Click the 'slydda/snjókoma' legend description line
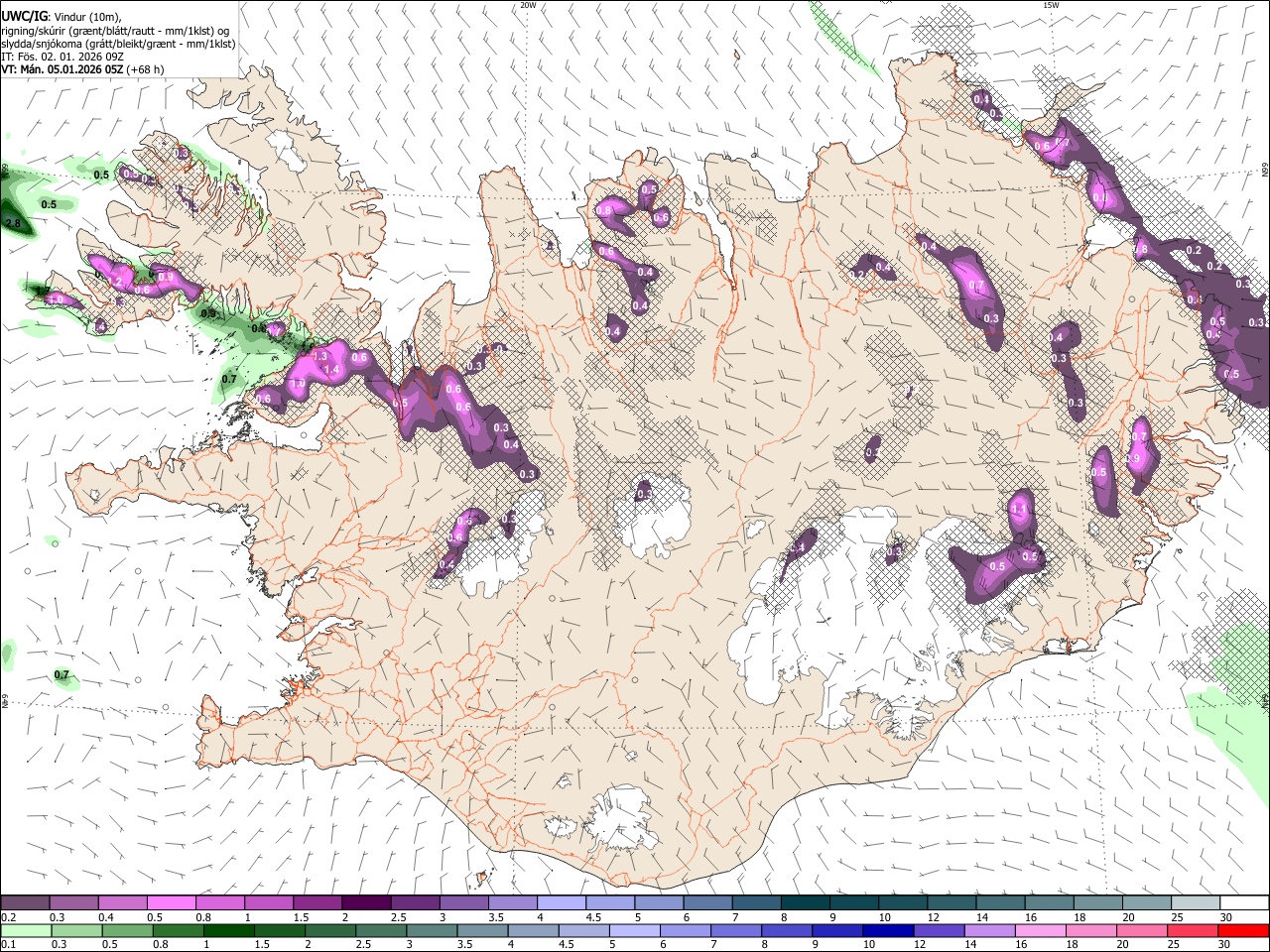Image resolution: width=1270 pixels, height=952 pixels. (x=118, y=44)
